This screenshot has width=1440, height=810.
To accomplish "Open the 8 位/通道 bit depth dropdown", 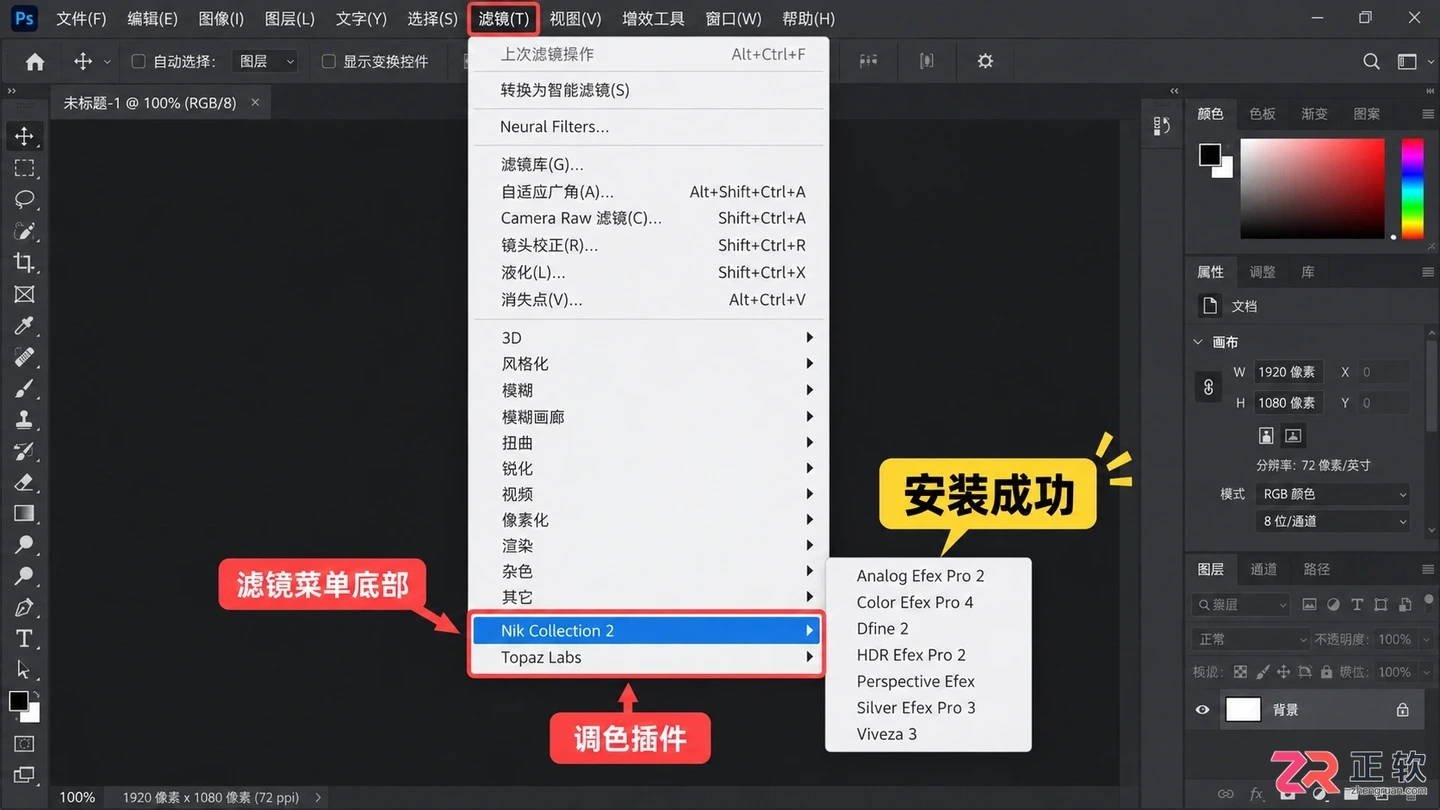I will pyautogui.click(x=1333, y=521).
